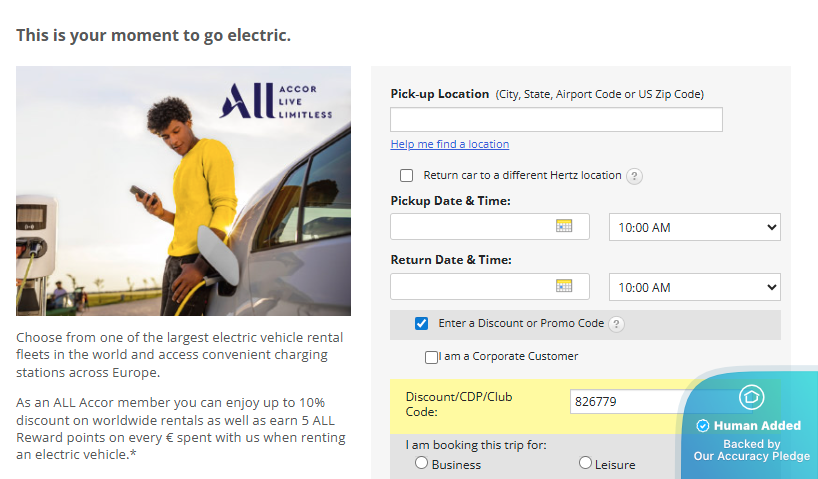Select Business as trip purpose
818x479 pixels.
[421, 463]
